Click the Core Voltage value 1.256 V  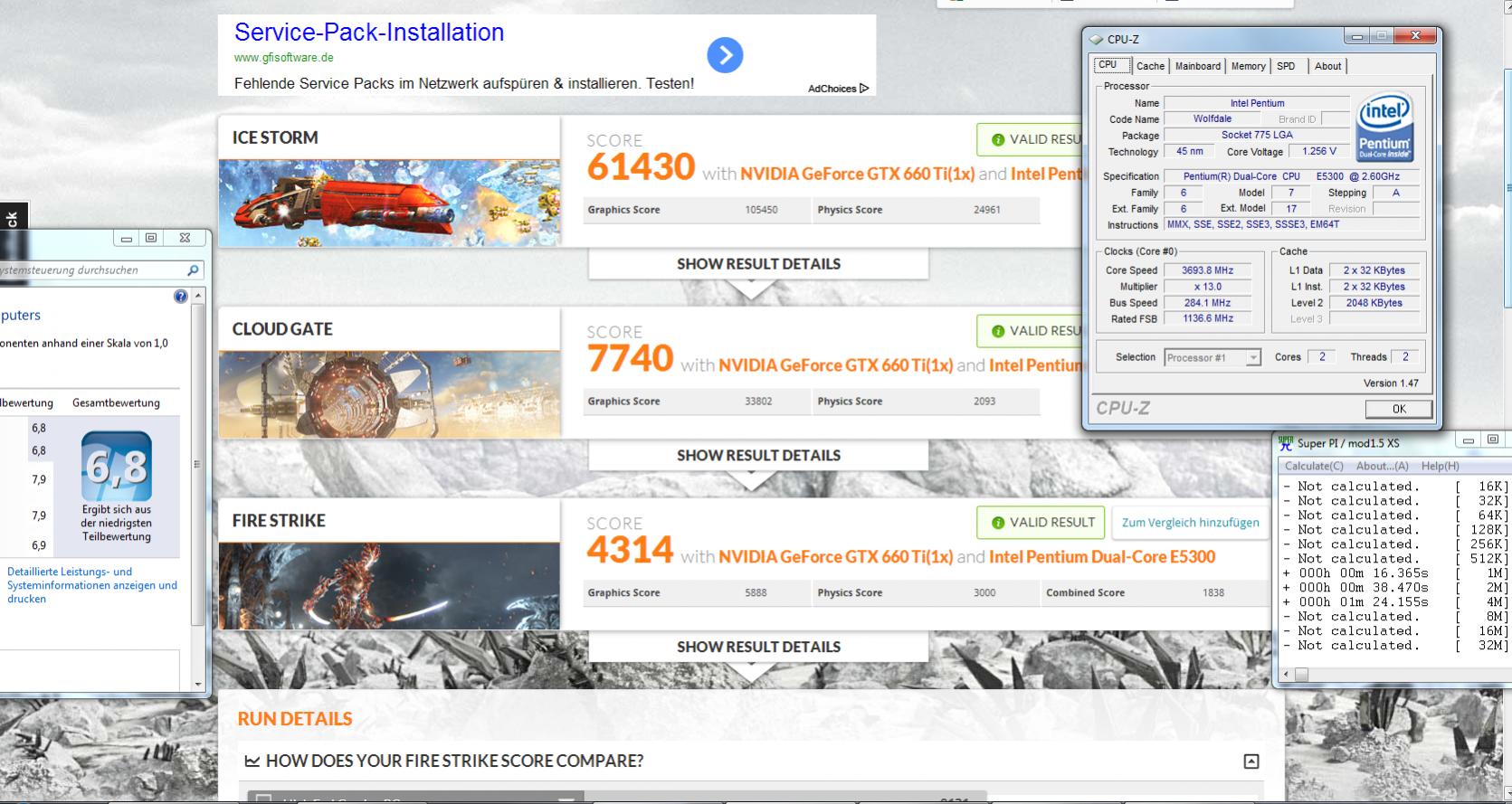(1319, 151)
